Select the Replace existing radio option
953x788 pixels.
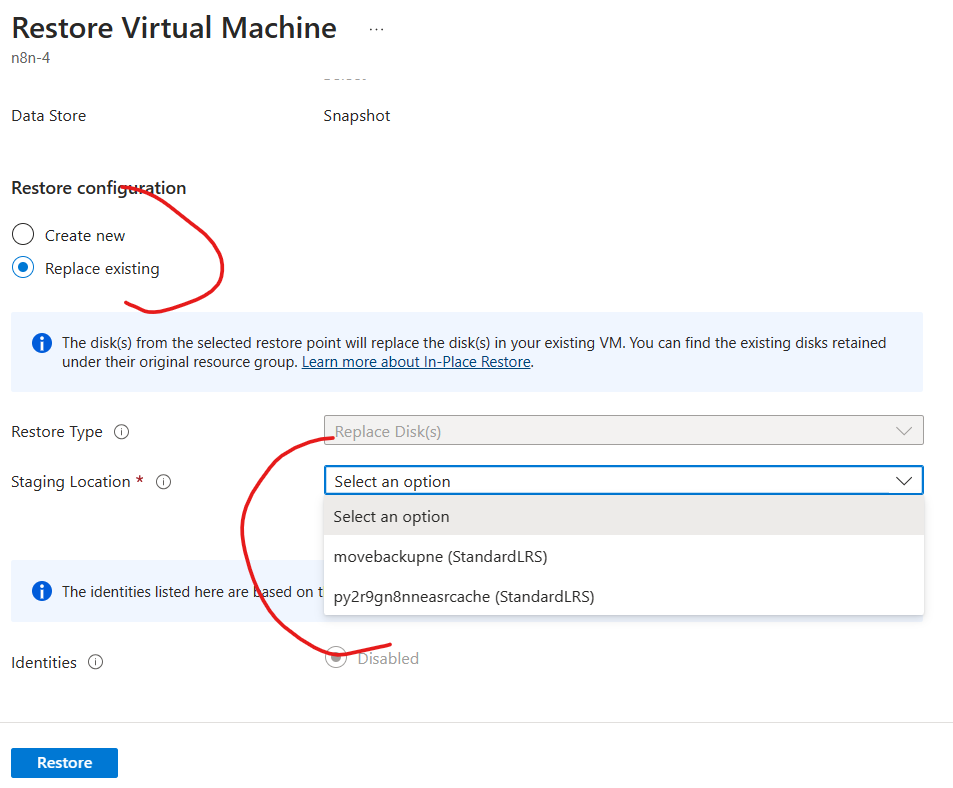click(23, 268)
